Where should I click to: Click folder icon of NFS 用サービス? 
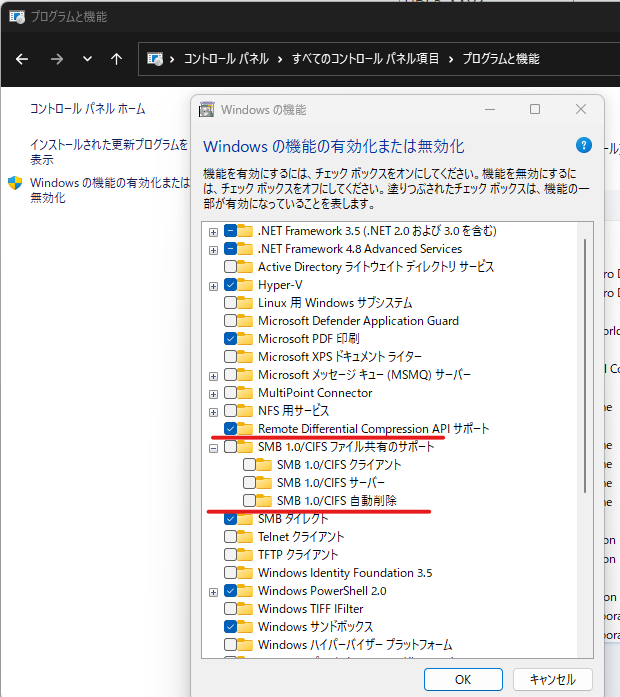click(x=245, y=410)
